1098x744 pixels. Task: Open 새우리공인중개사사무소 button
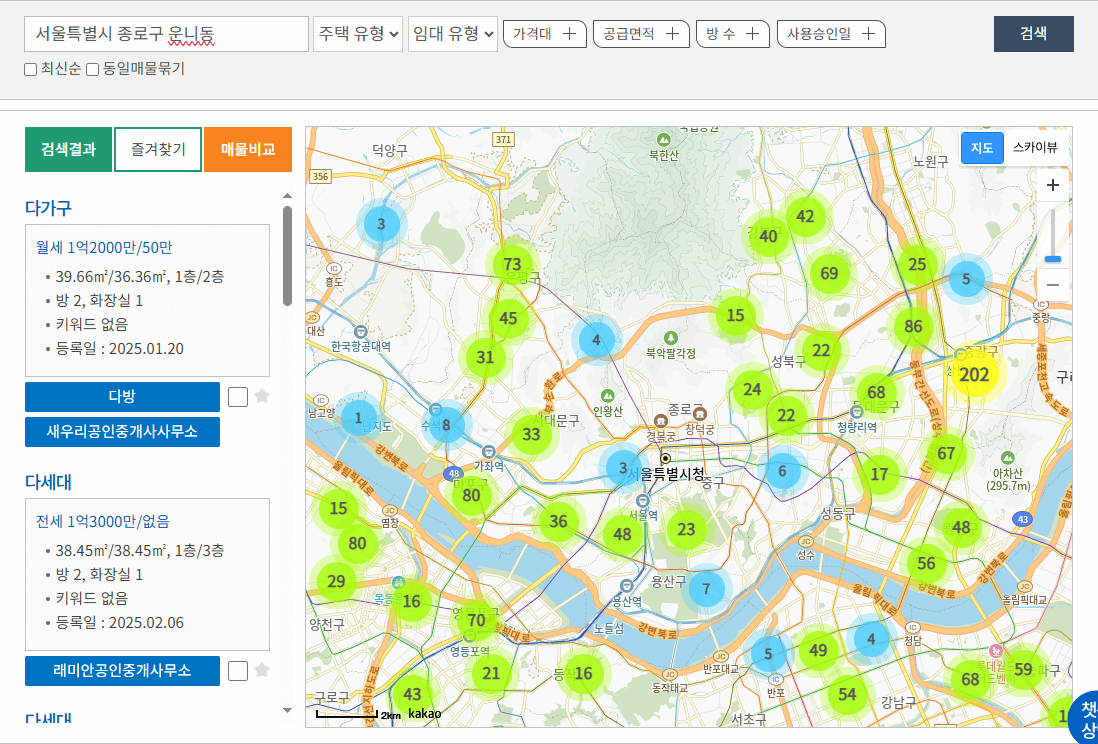click(x=123, y=432)
